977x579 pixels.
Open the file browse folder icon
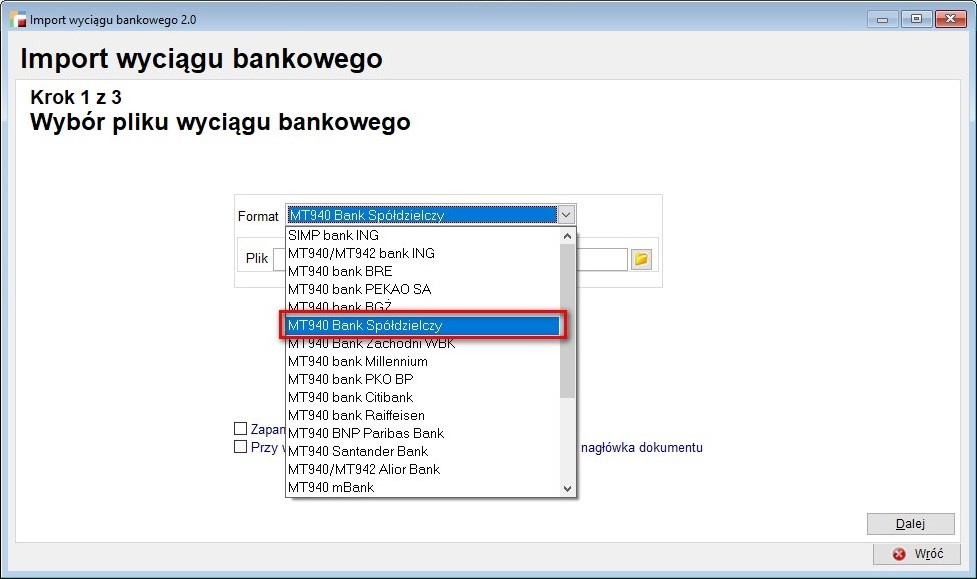(x=641, y=259)
